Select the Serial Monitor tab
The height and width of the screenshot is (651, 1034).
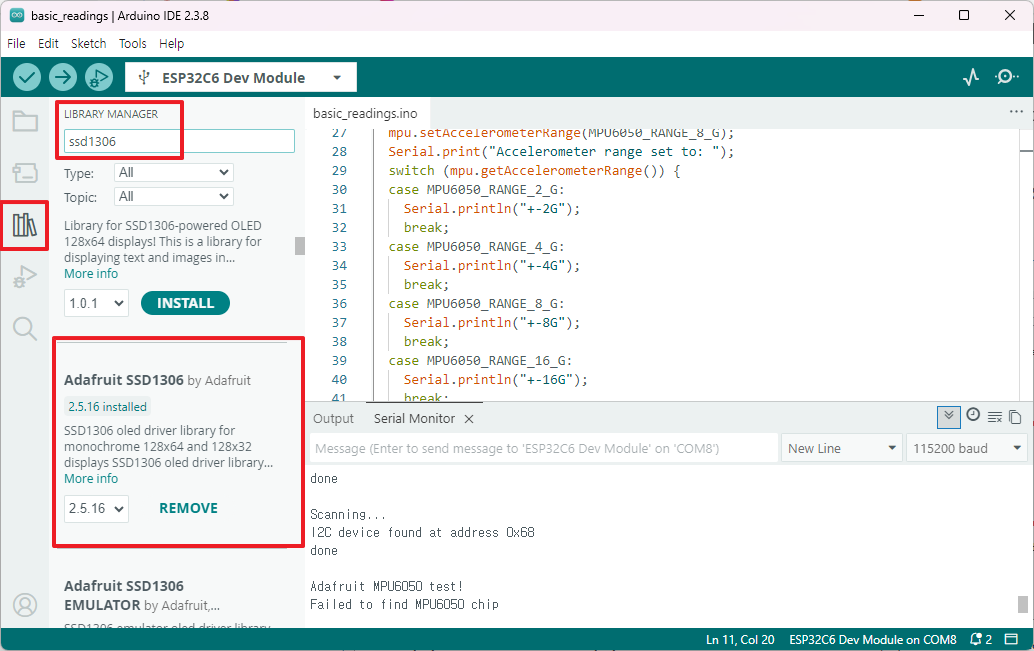[414, 419]
